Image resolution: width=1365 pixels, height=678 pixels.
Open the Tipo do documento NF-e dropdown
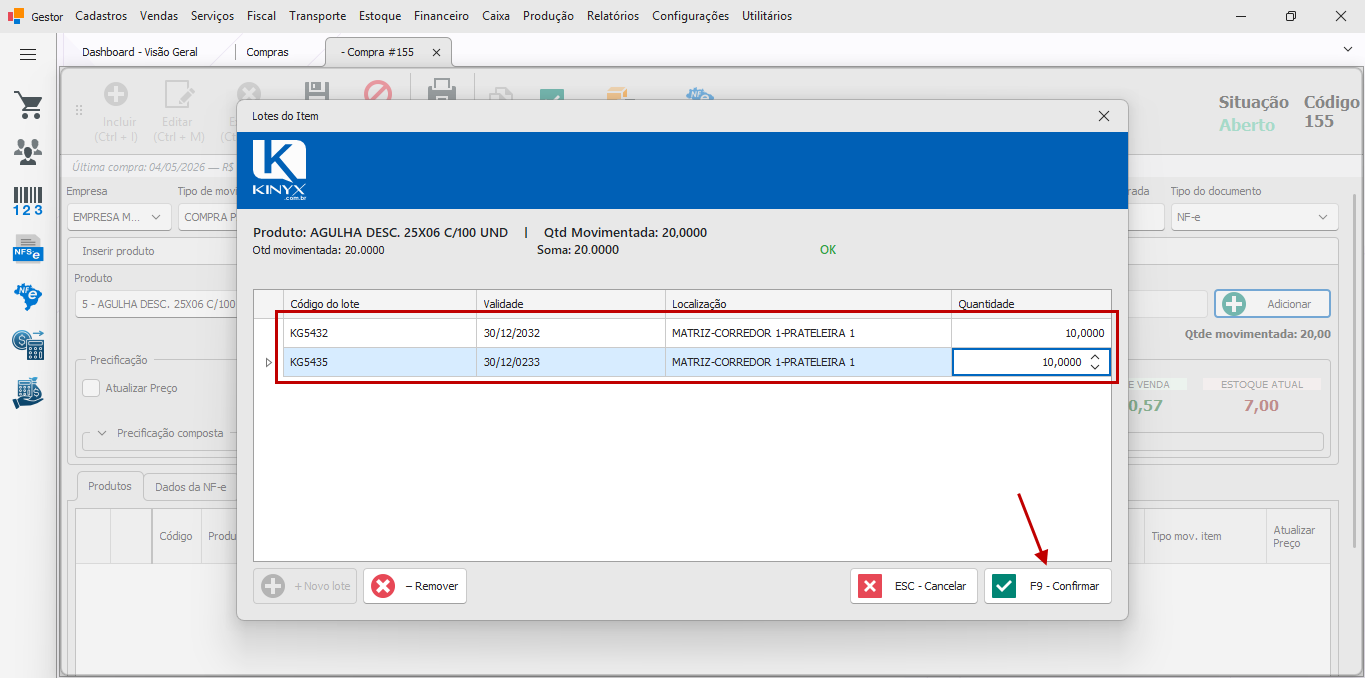[1254, 217]
